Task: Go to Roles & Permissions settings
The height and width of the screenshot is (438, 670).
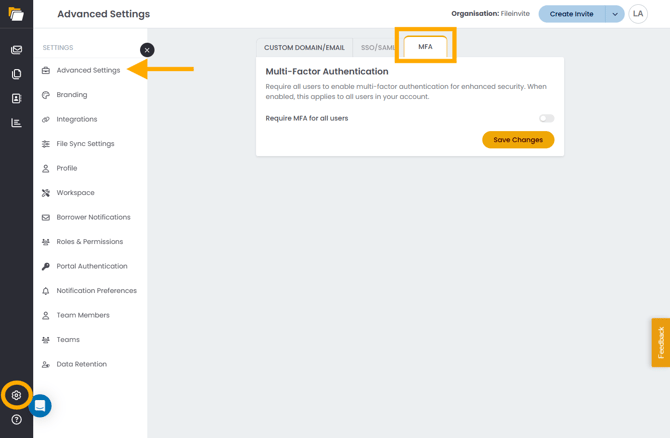Action: click(89, 242)
